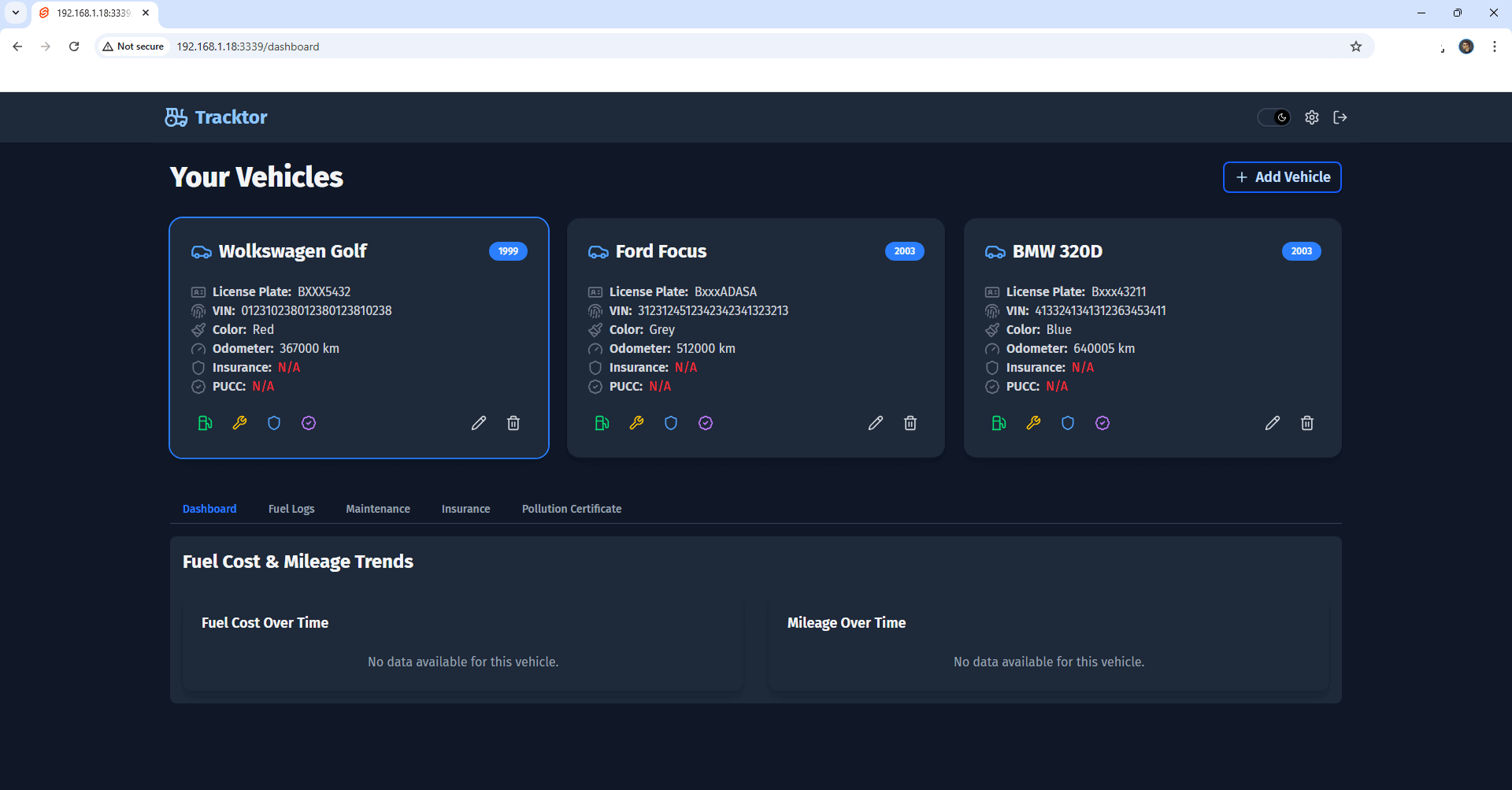Open insurance shield icon on Ford Focus card

671,423
